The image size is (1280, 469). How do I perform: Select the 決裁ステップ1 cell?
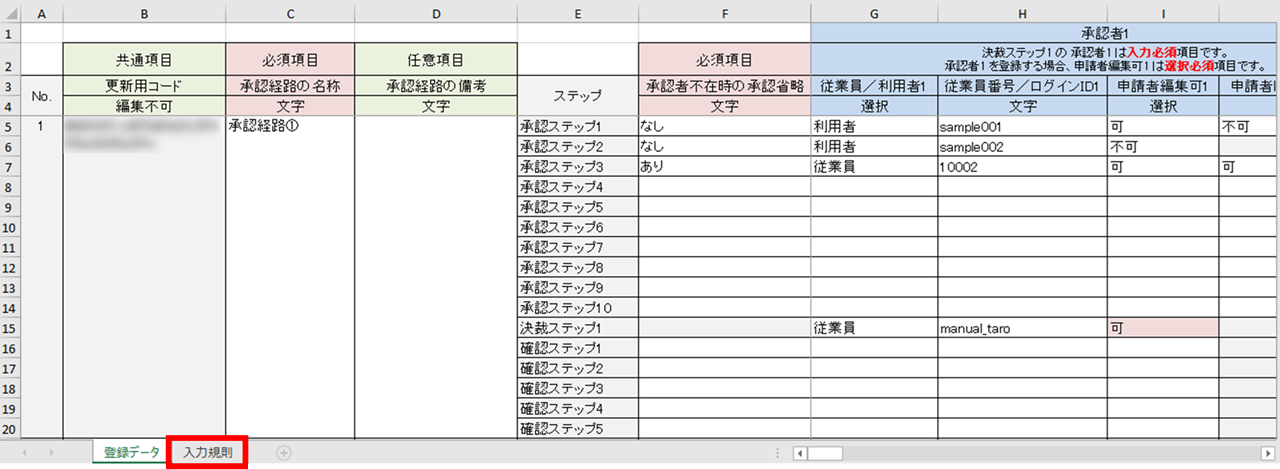pyautogui.click(x=578, y=328)
